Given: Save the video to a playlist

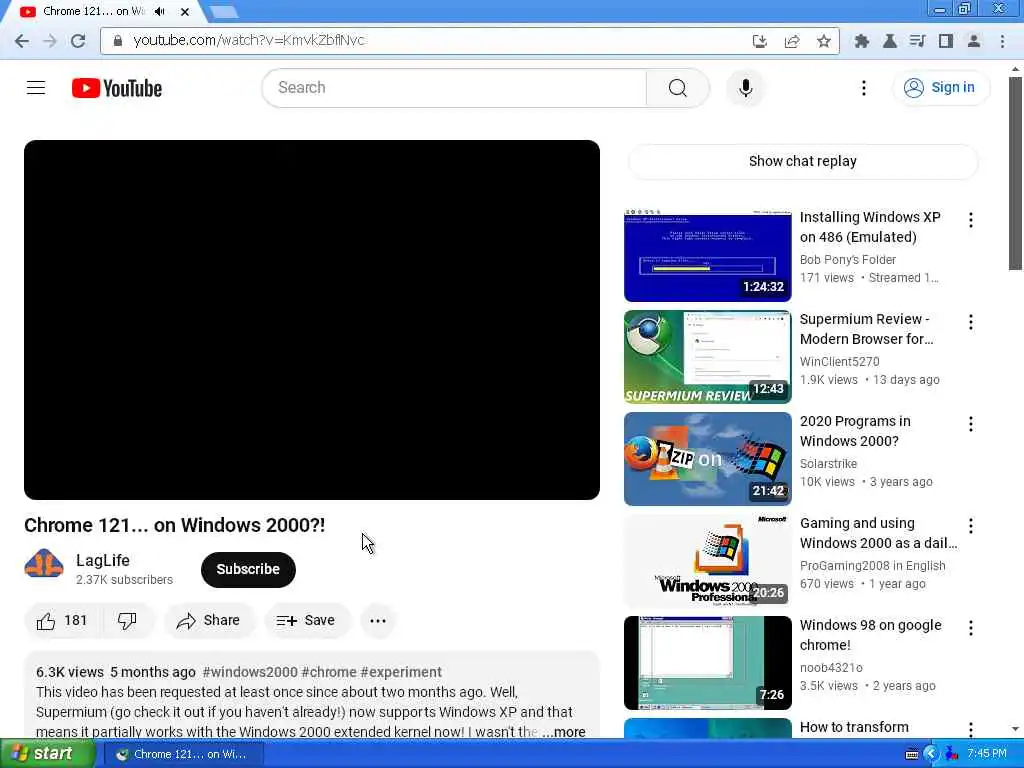Looking at the screenshot, I should pos(306,620).
